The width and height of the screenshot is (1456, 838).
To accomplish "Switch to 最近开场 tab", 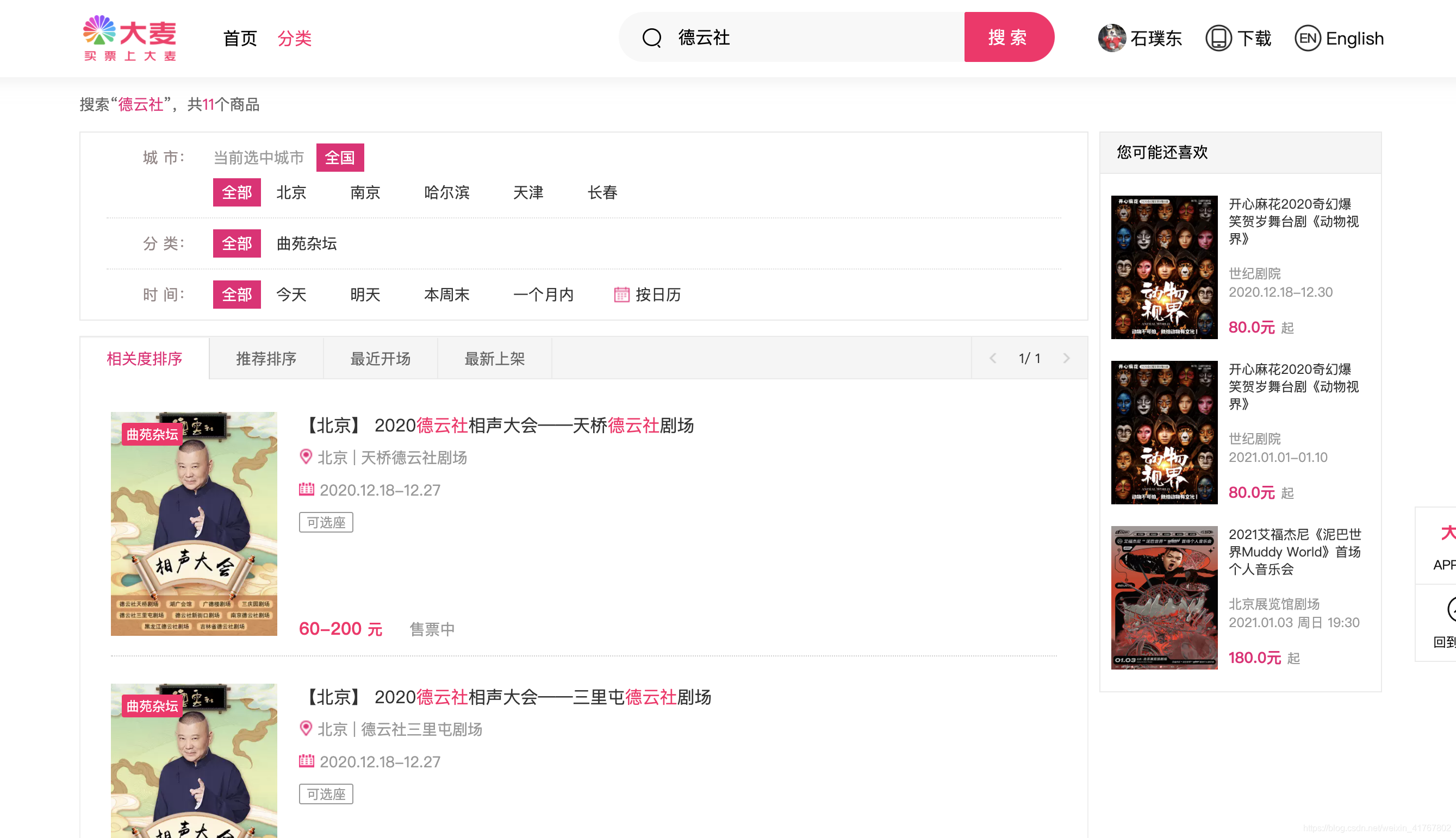I will click(x=380, y=359).
